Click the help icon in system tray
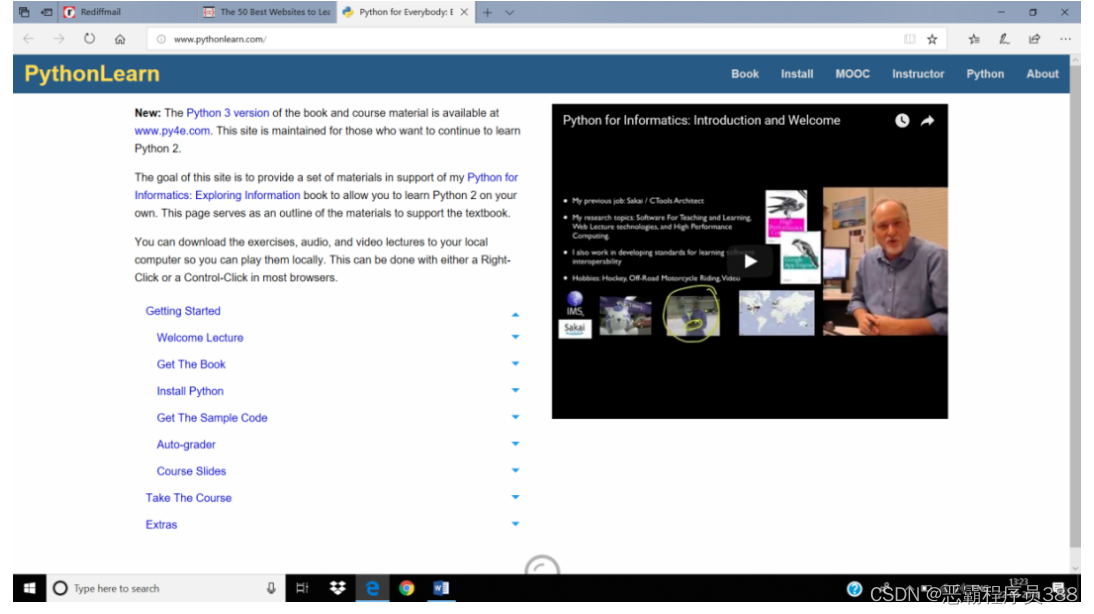The height and width of the screenshot is (614, 1094). pyautogui.click(x=854, y=590)
